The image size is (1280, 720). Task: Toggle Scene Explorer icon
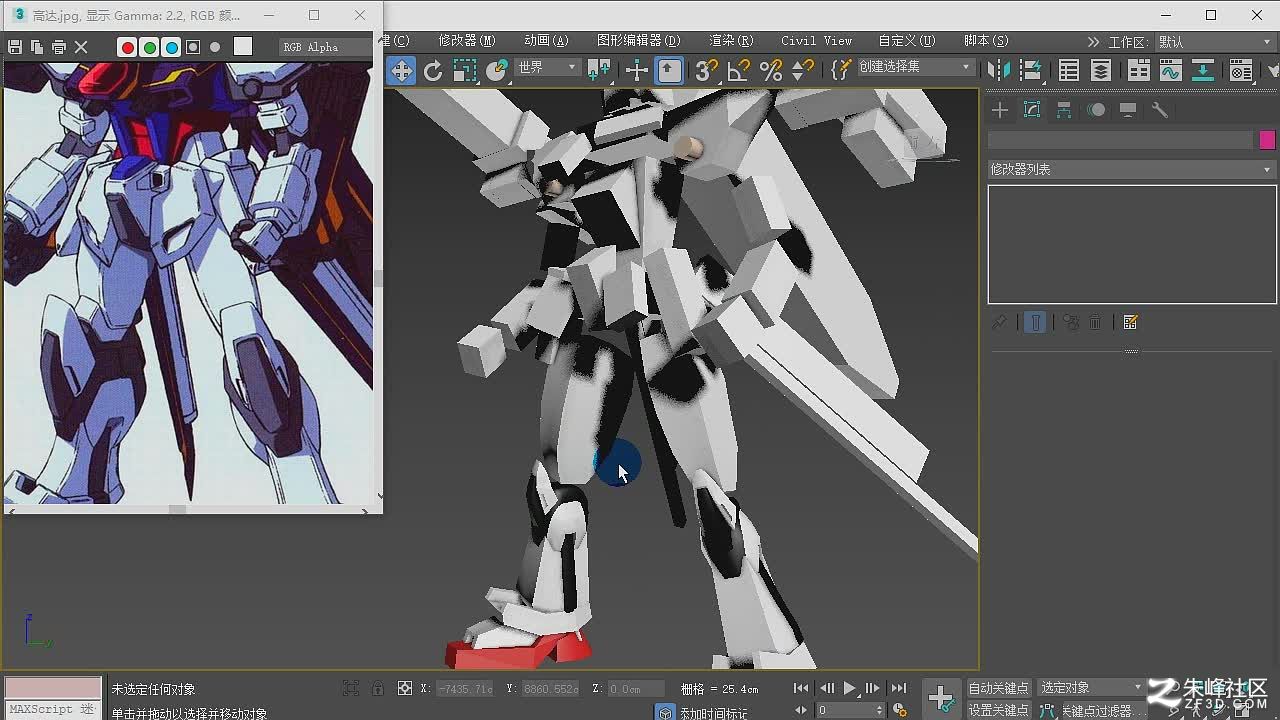[1069, 70]
